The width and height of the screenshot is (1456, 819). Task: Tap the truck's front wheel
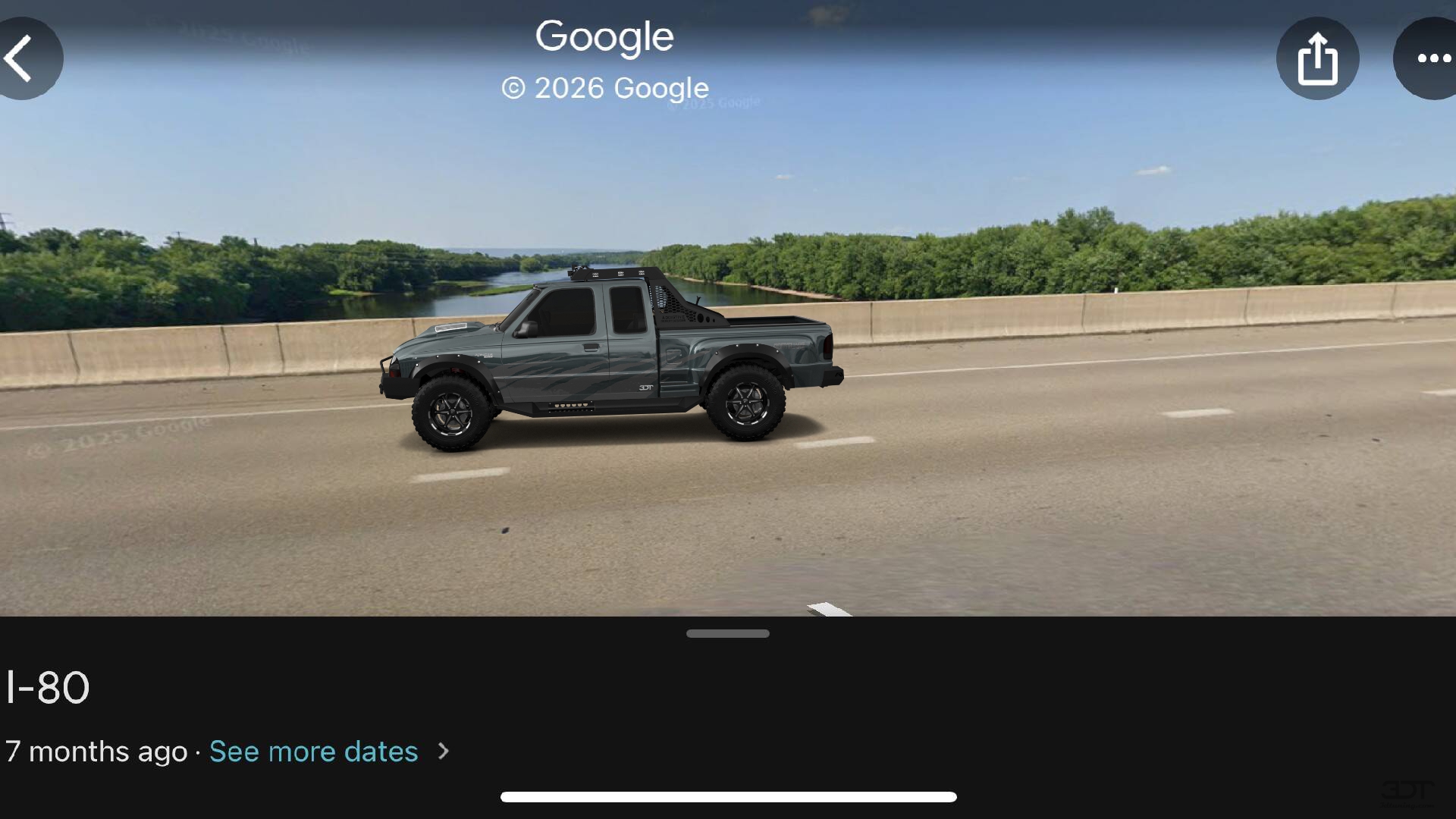[x=451, y=413]
